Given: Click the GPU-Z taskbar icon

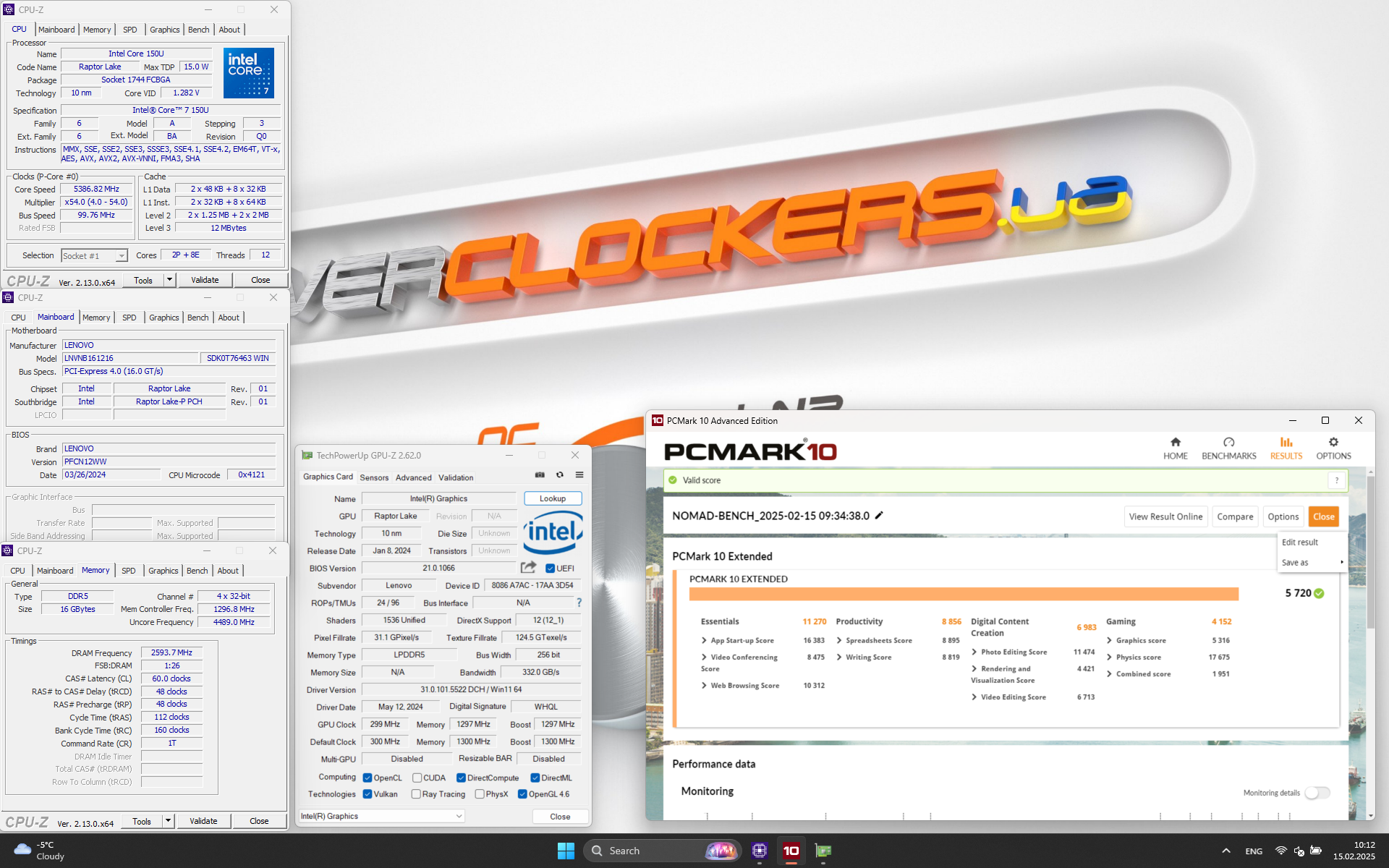Looking at the screenshot, I should (823, 851).
